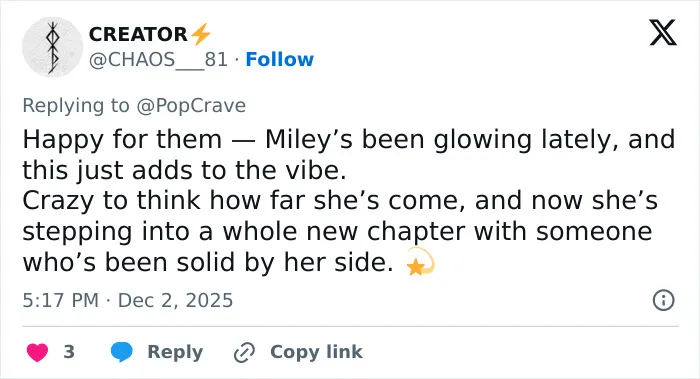The image size is (700, 379).
Task: Click the X logo icon
Action: (663, 33)
